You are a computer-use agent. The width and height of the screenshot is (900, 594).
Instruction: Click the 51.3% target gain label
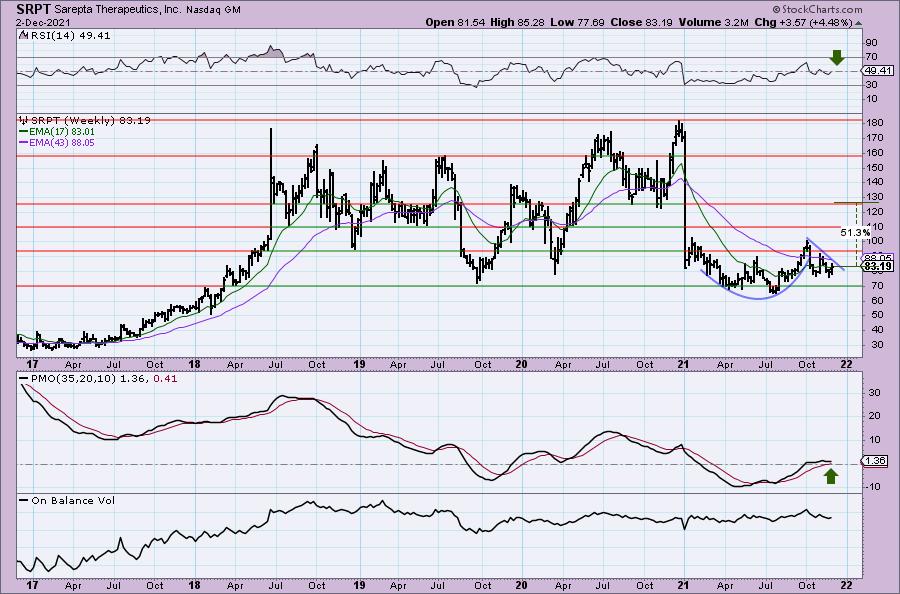point(855,232)
